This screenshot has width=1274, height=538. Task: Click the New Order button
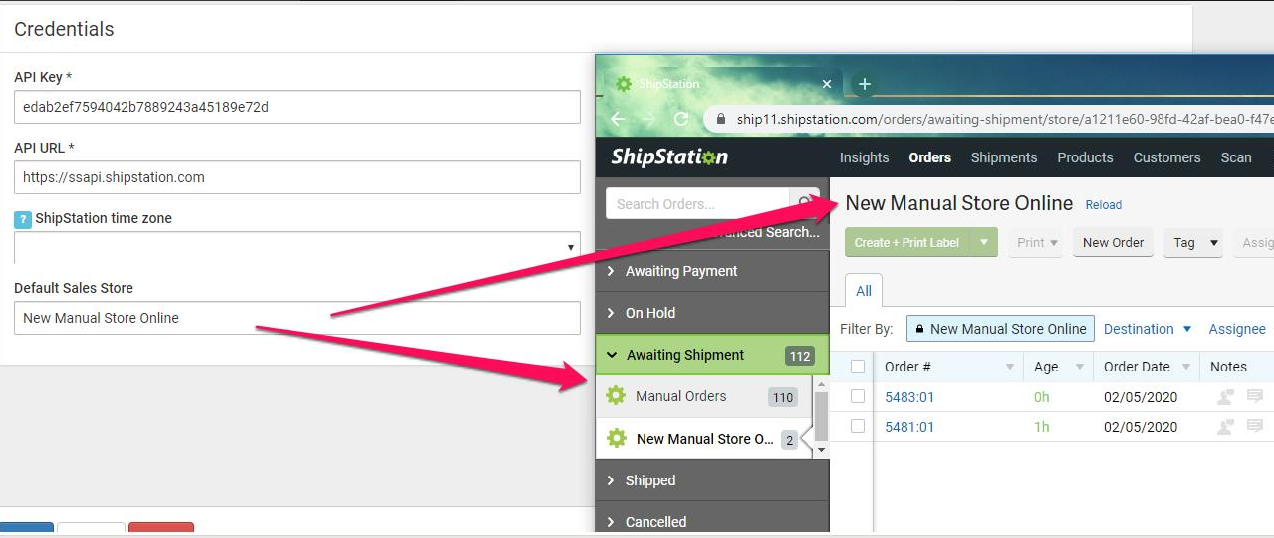click(x=1113, y=242)
